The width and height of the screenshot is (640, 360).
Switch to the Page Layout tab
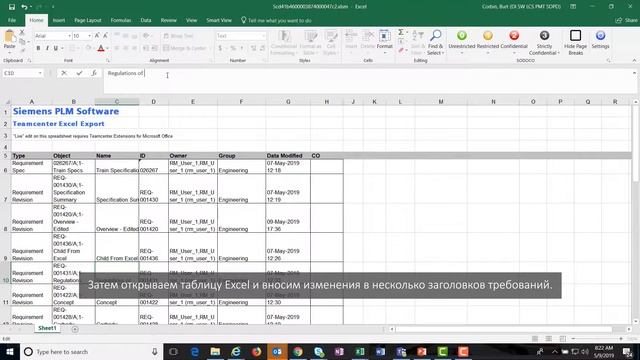pyautogui.click(x=88, y=20)
